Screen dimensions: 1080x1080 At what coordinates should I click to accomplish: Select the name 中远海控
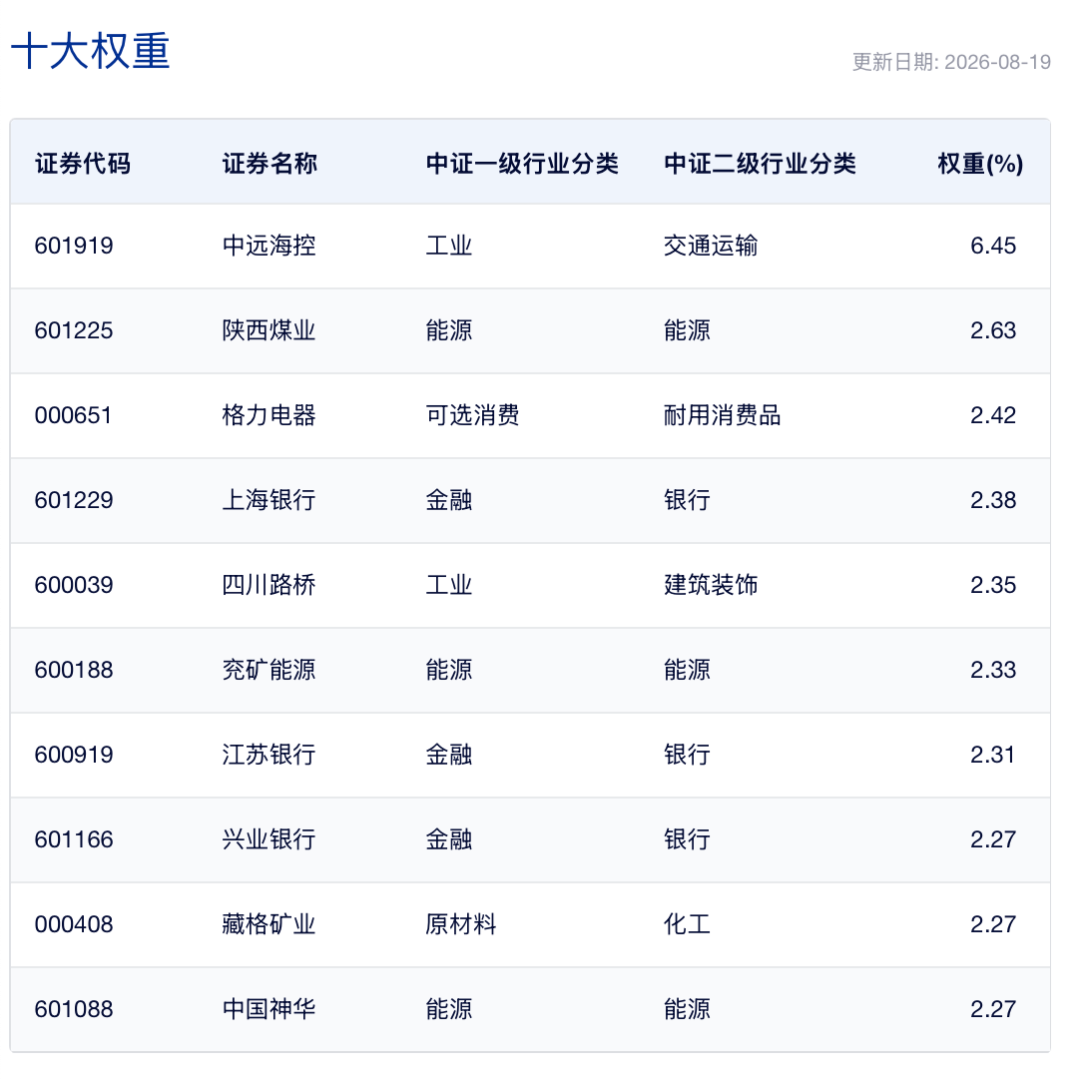pyautogui.click(x=269, y=246)
